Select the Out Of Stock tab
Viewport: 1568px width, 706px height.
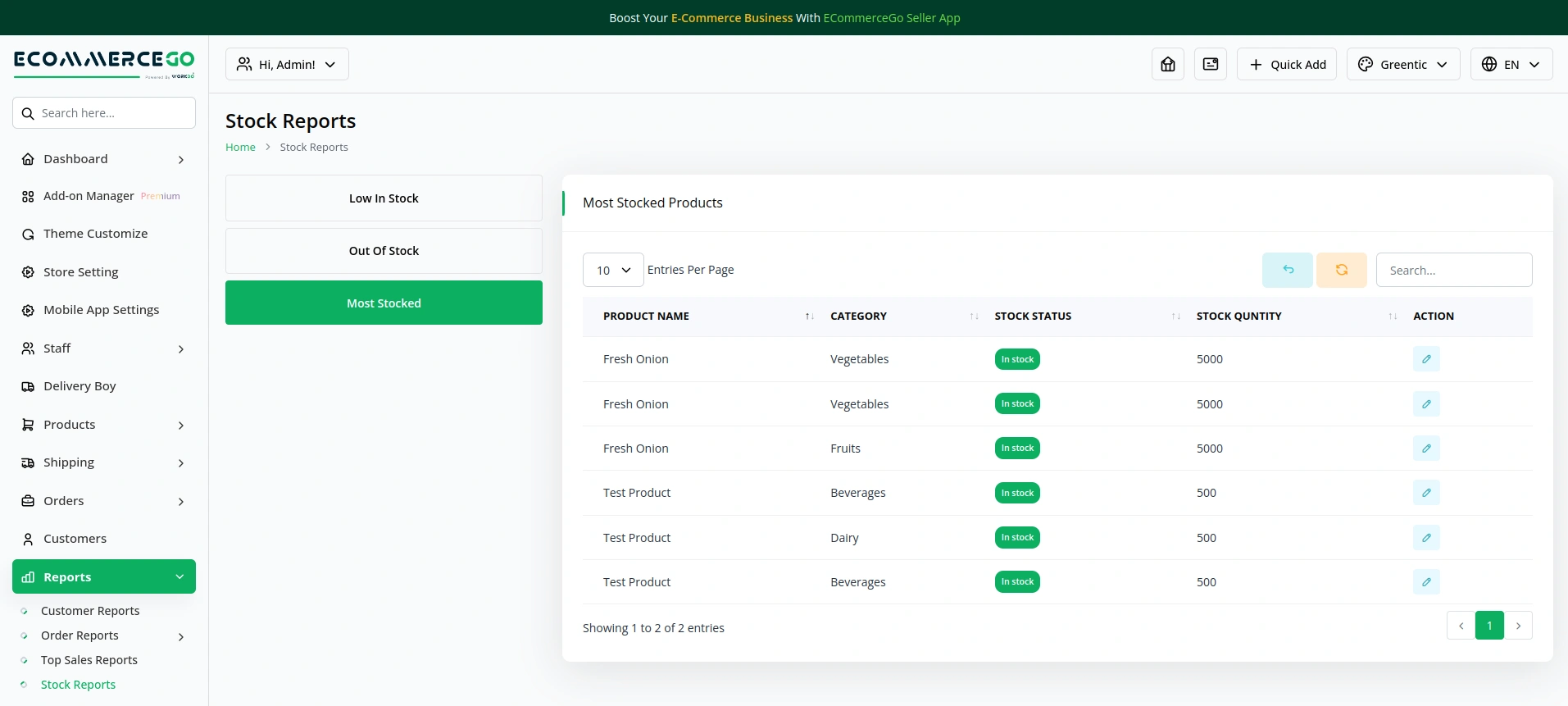(x=384, y=251)
